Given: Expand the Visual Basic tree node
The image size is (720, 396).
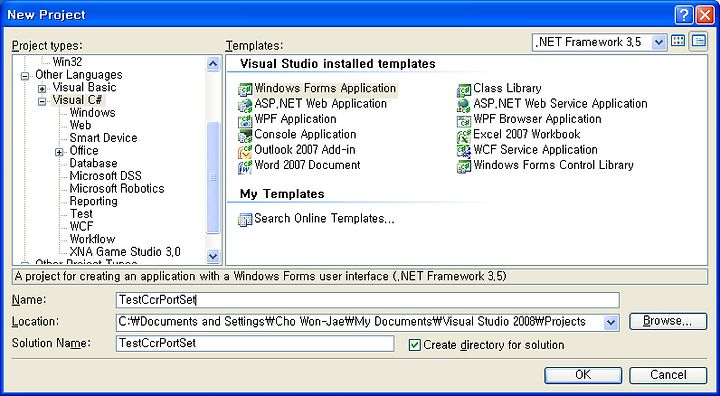Looking at the screenshot, I should pos(42,88).
